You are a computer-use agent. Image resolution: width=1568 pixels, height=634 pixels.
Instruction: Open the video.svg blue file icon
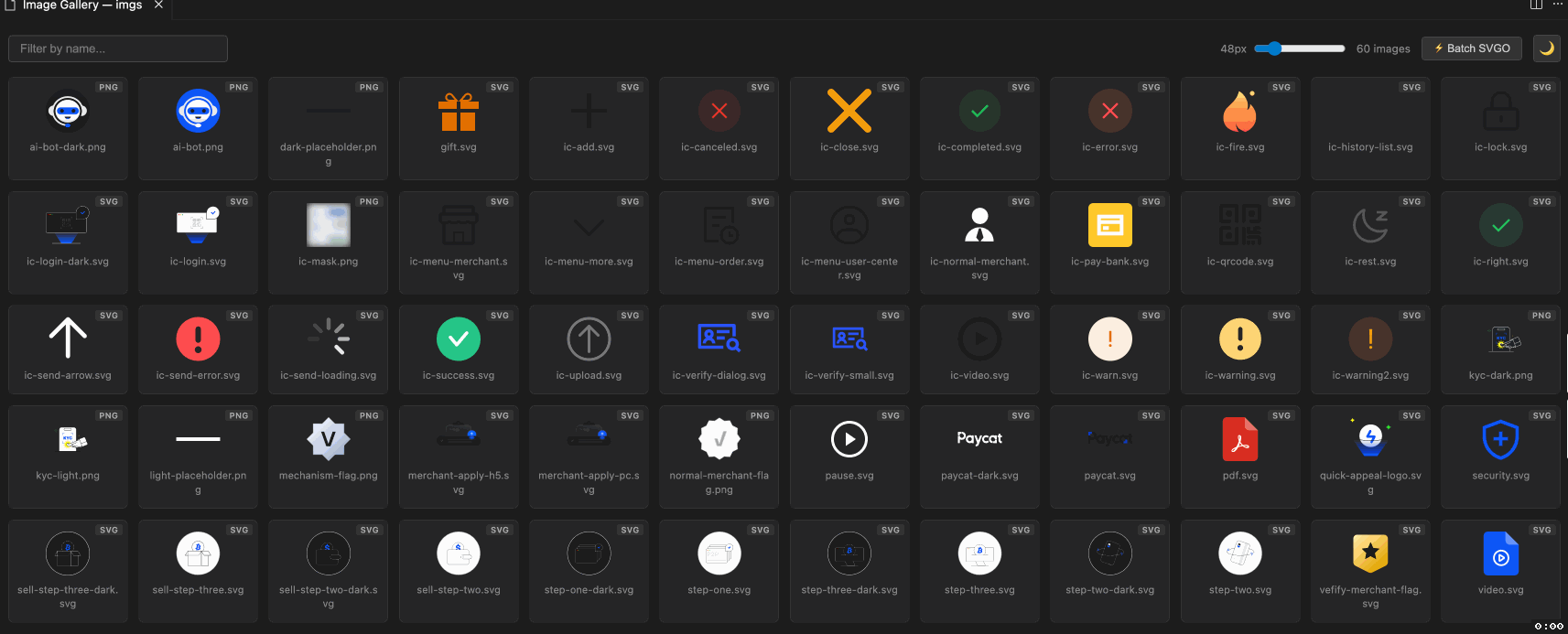tap(1500, 553)
